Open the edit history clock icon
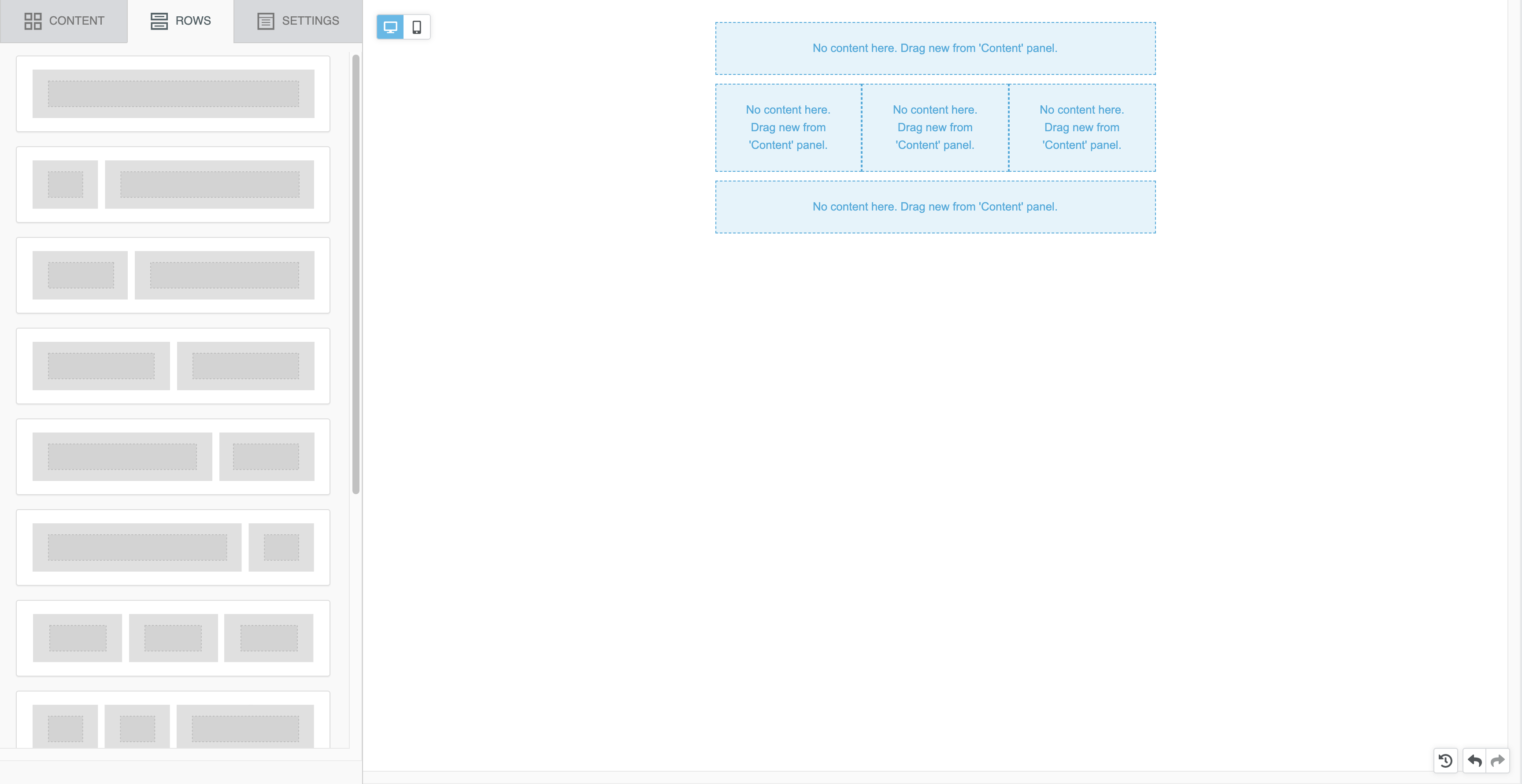Viewport: 1522px width, 784px height. click(x=1446, y=760)
